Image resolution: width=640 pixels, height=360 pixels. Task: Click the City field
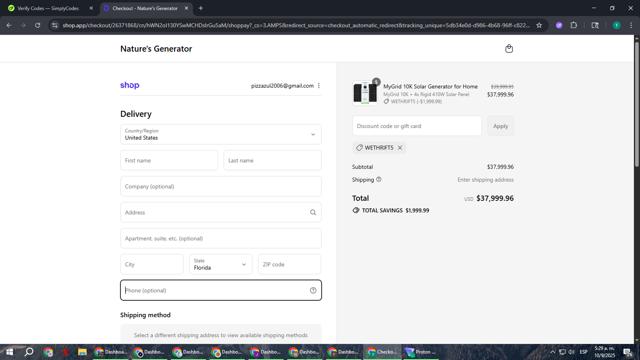tap(152, 264)
